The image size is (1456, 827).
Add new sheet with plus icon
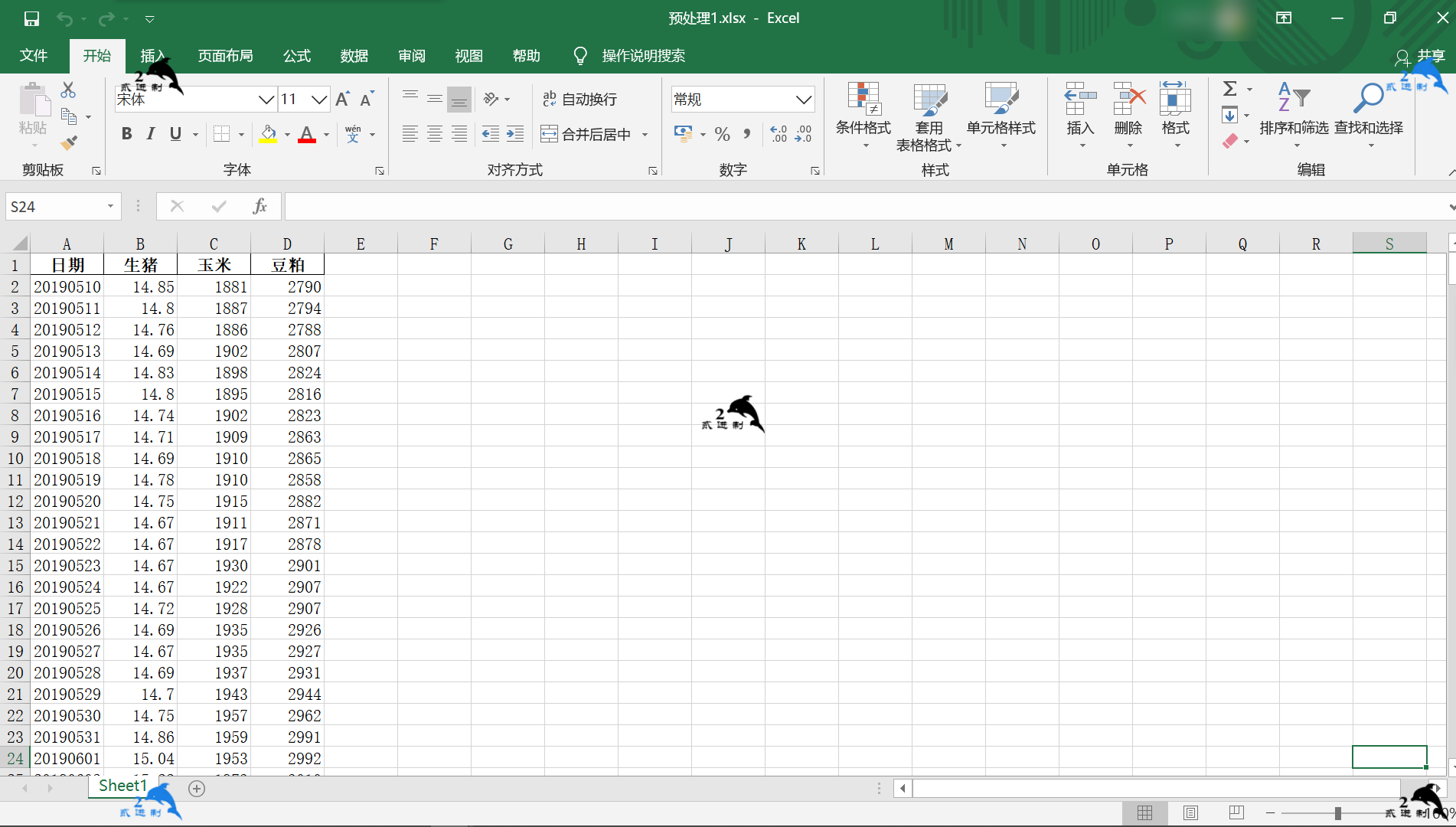197,788
